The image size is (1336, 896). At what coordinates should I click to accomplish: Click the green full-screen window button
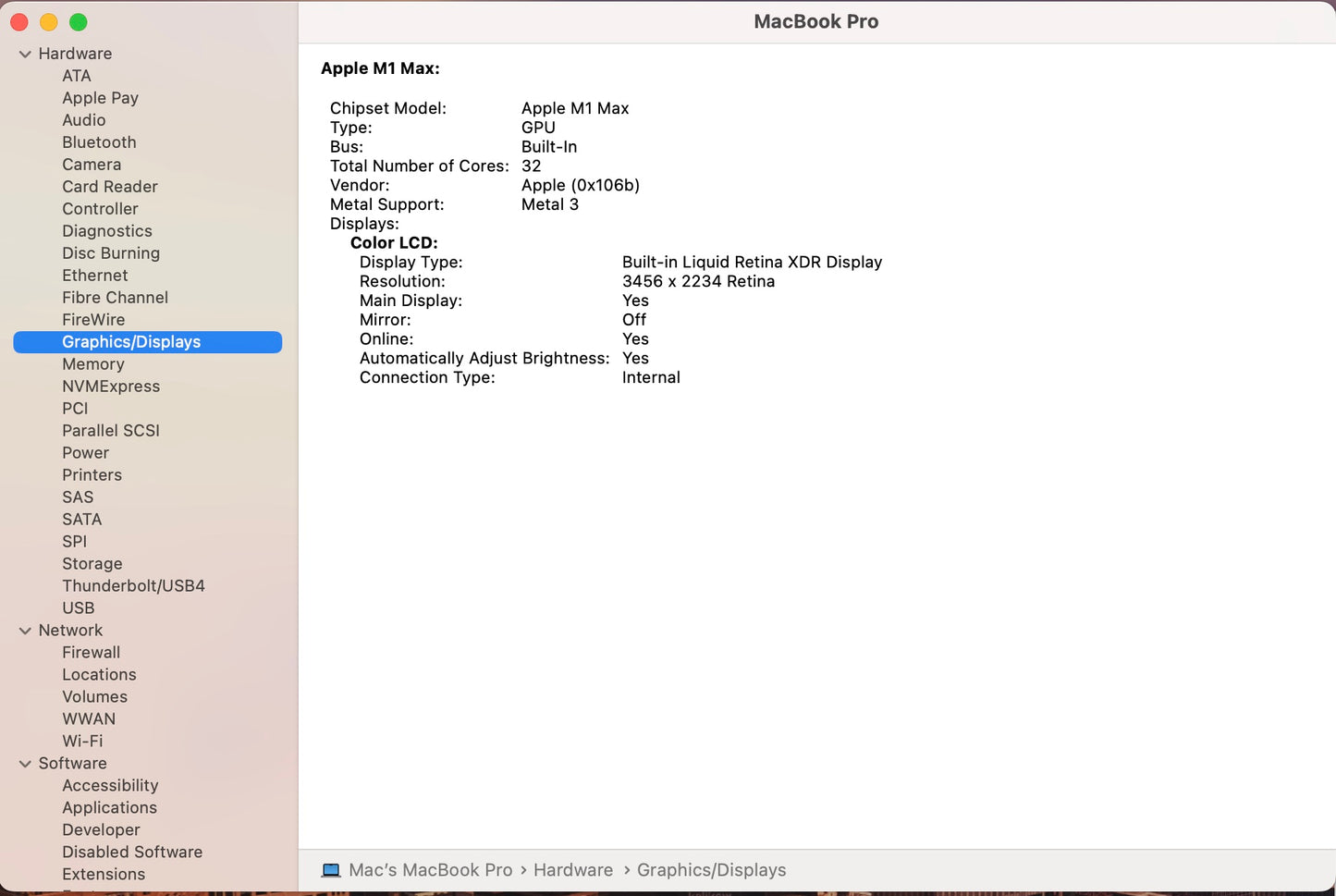[x=79, y=22]
